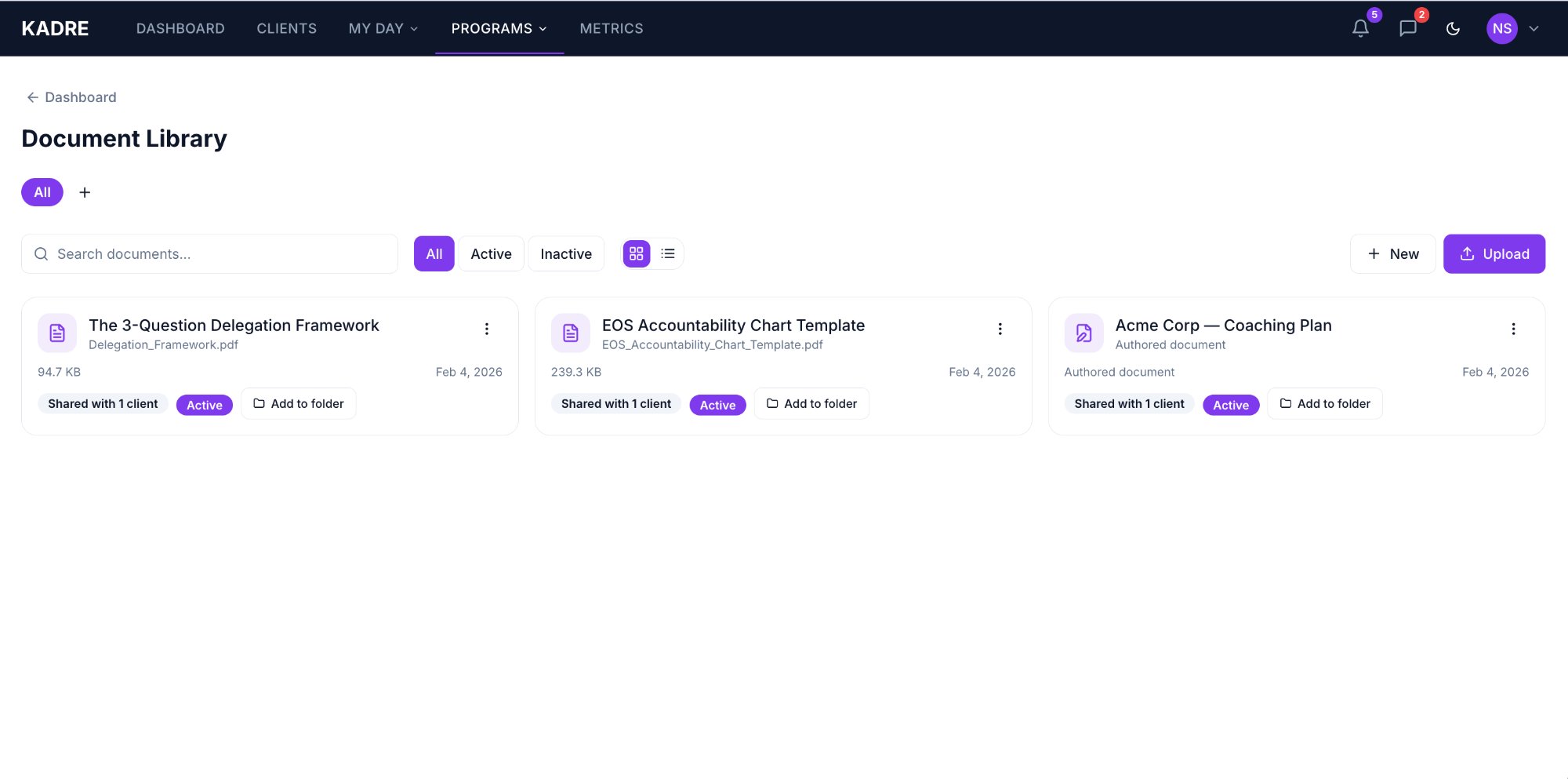Add EOS Accountability Chart to folder
Screen dimensions: 1568x779
[811, 404]
